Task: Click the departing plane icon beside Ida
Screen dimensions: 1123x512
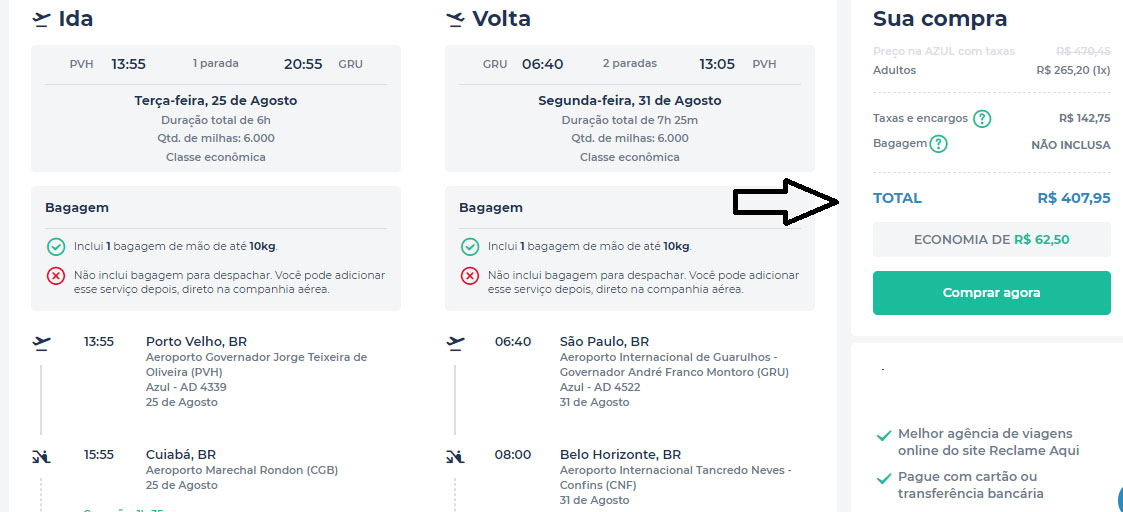Action: click(x=41, y=19)
